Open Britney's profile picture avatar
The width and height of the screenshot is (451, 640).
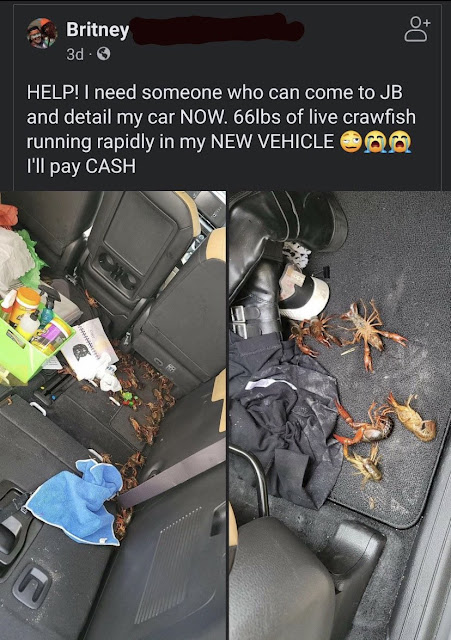[42, 33]
